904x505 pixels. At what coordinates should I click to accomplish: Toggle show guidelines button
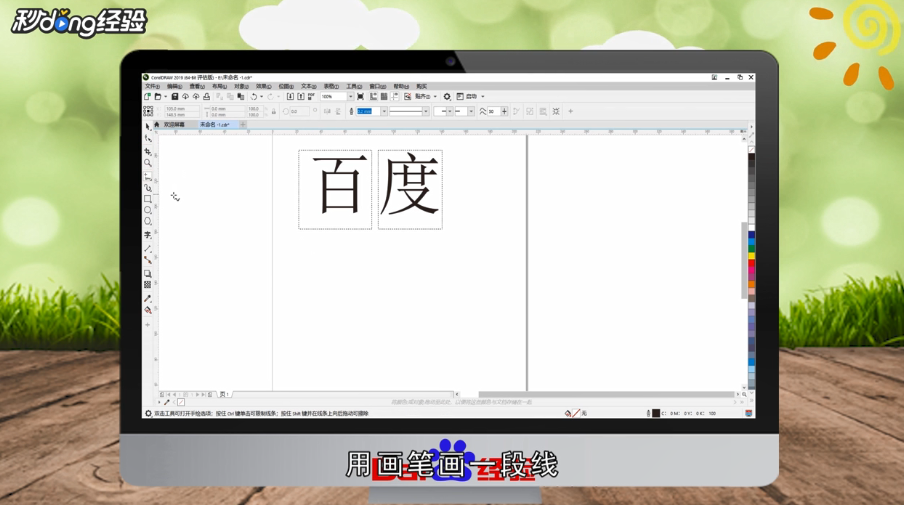pos(394,96)
